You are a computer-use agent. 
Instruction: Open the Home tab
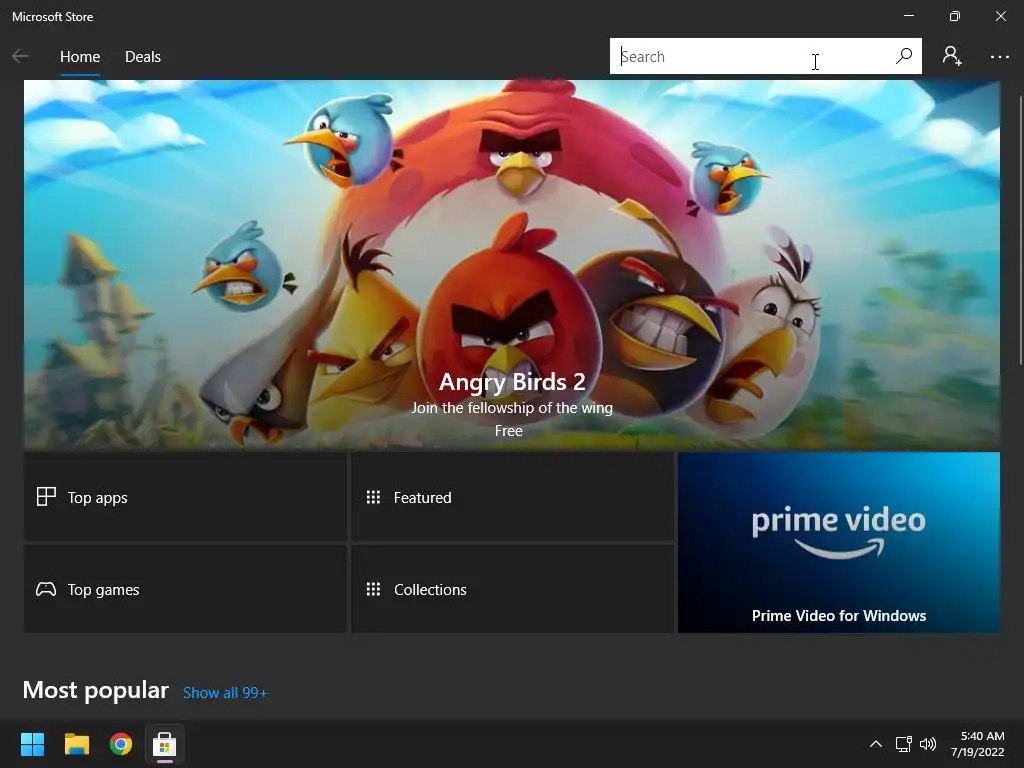[80, 57]
